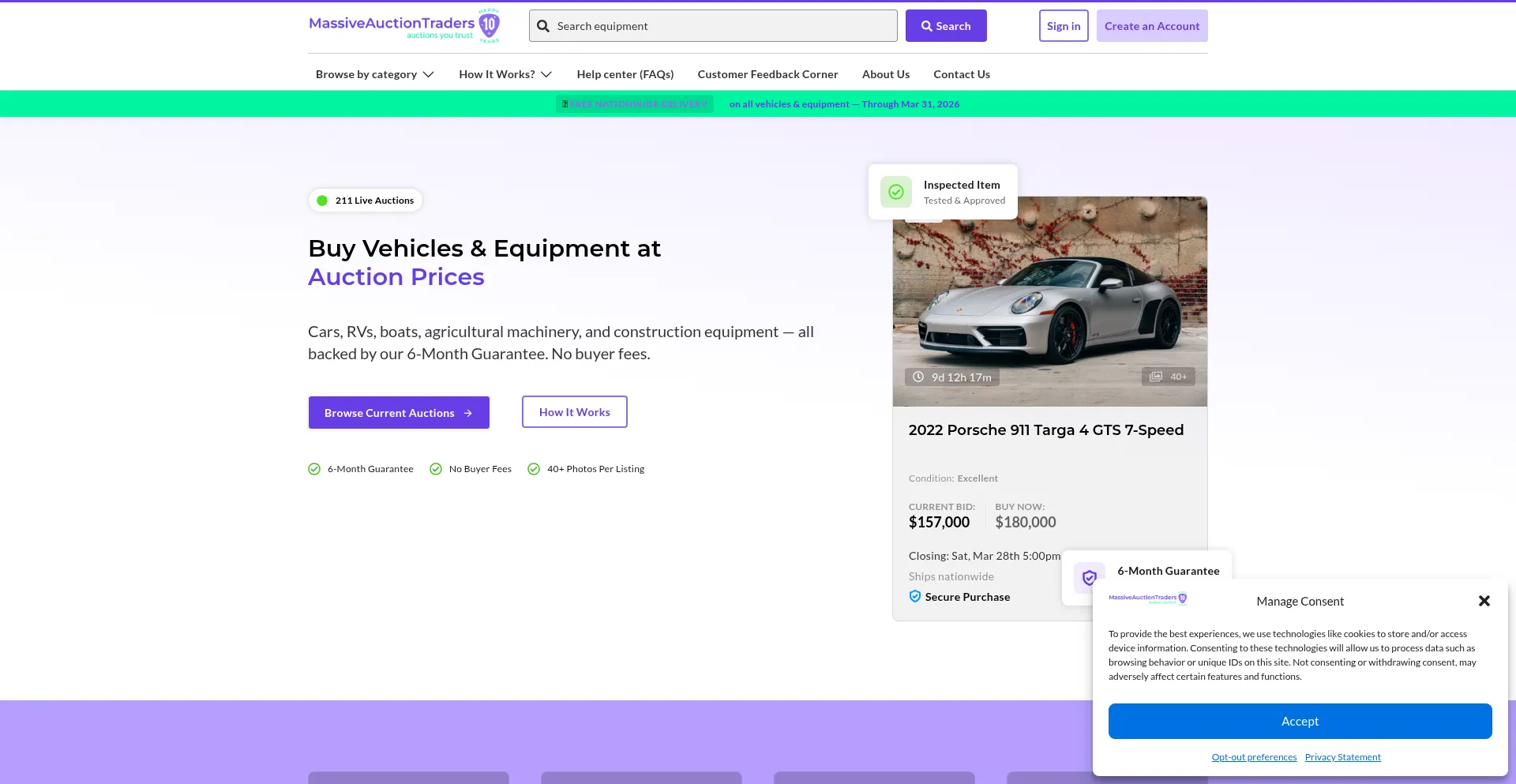Screen dimensions: 1516x784
Task: Click the 9d 12h 17m countdown
Action: coord(952,377)
